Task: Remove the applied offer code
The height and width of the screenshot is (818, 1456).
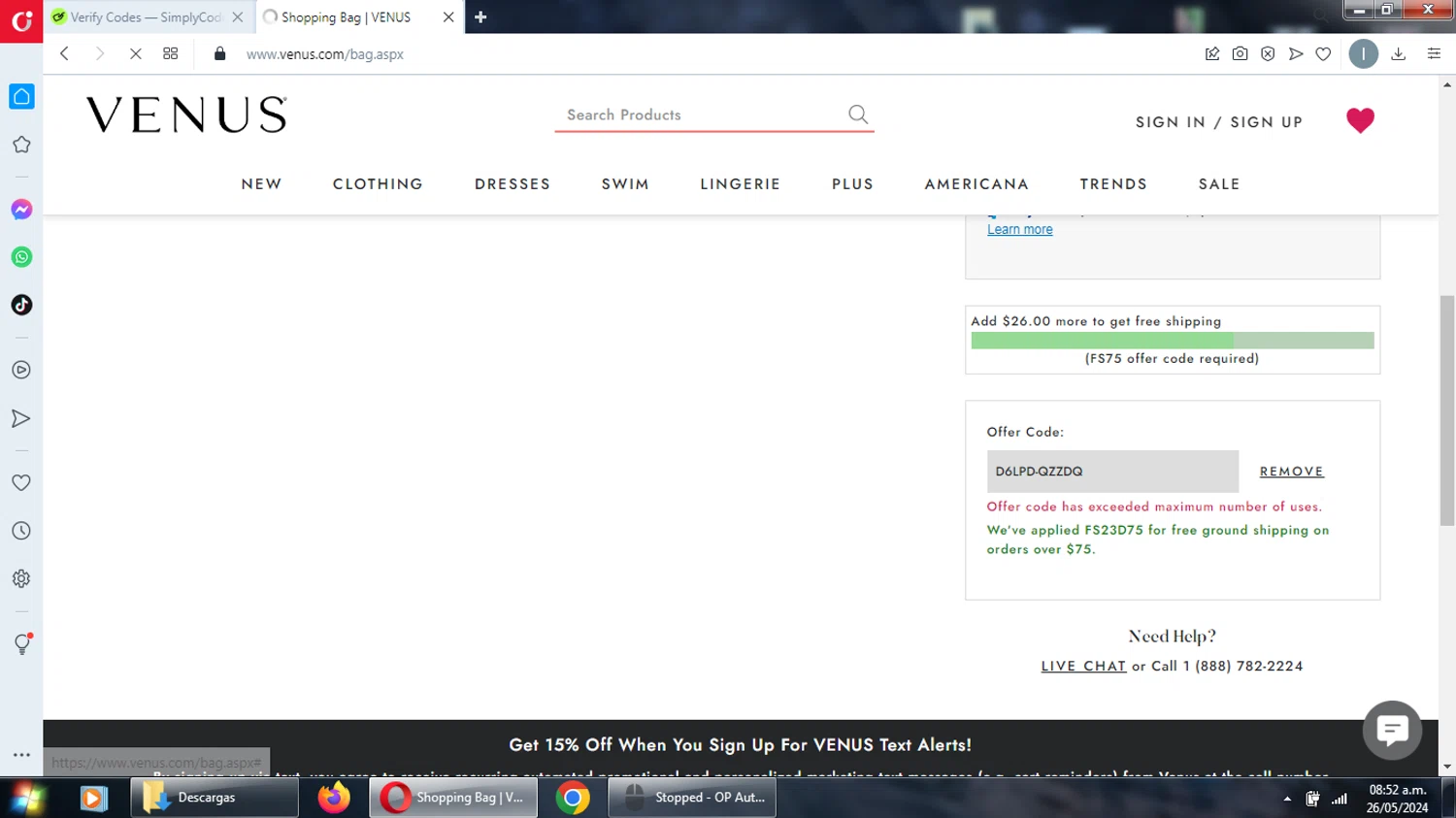Action: pos(1291,472)
